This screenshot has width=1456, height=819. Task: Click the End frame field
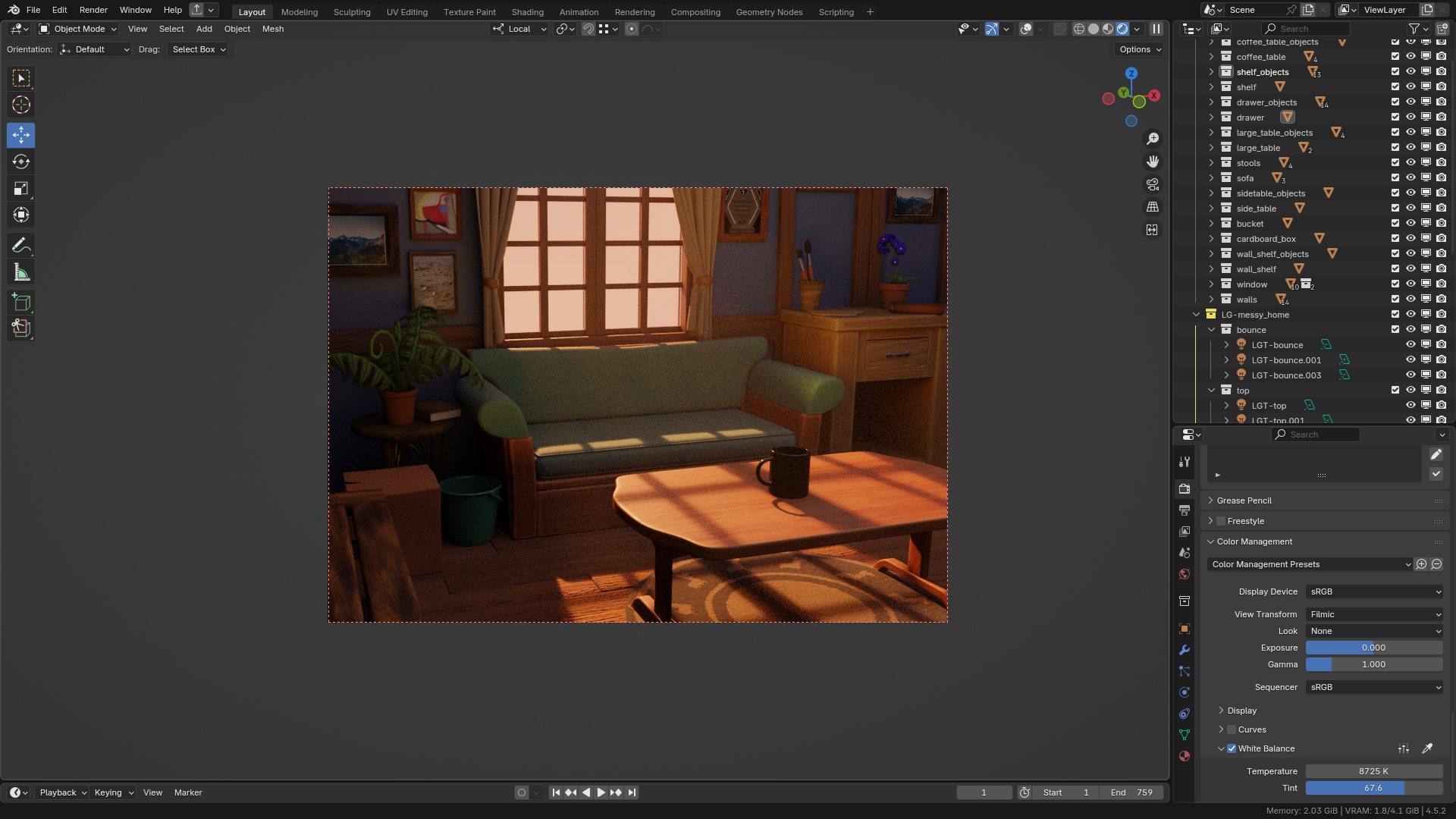coord(1131,792)
